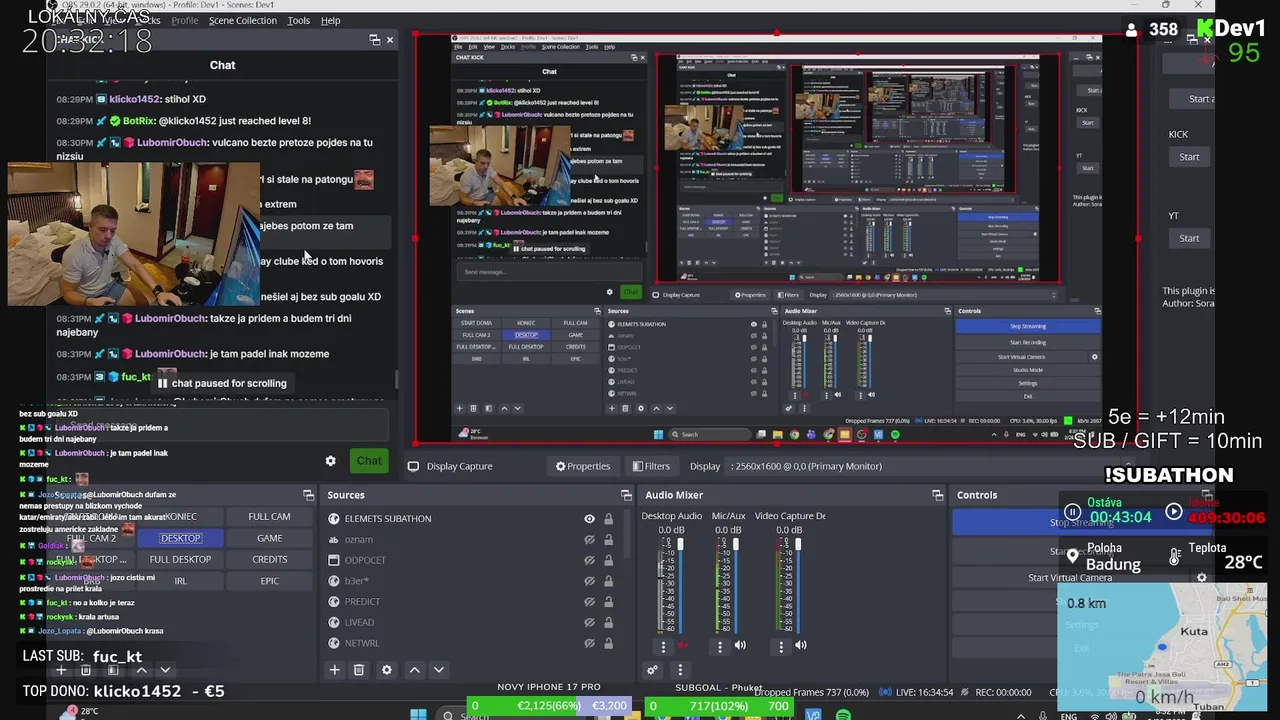The width and height of the screenshot is (1280, 720).
Task: Open Spotify from the taskbar
Action: click(x=843, y=715)
